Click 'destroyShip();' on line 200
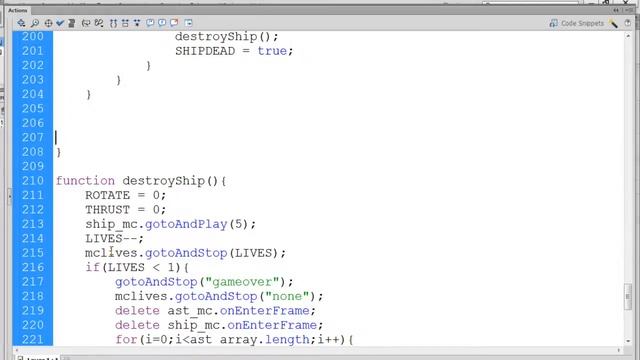640x360 pixels. (227, 37)
